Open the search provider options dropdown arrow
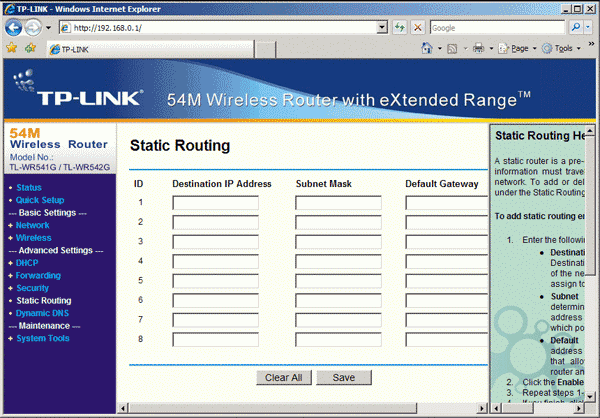The height and width of the screenshot is (418, 600). click(x=588, y=27)
